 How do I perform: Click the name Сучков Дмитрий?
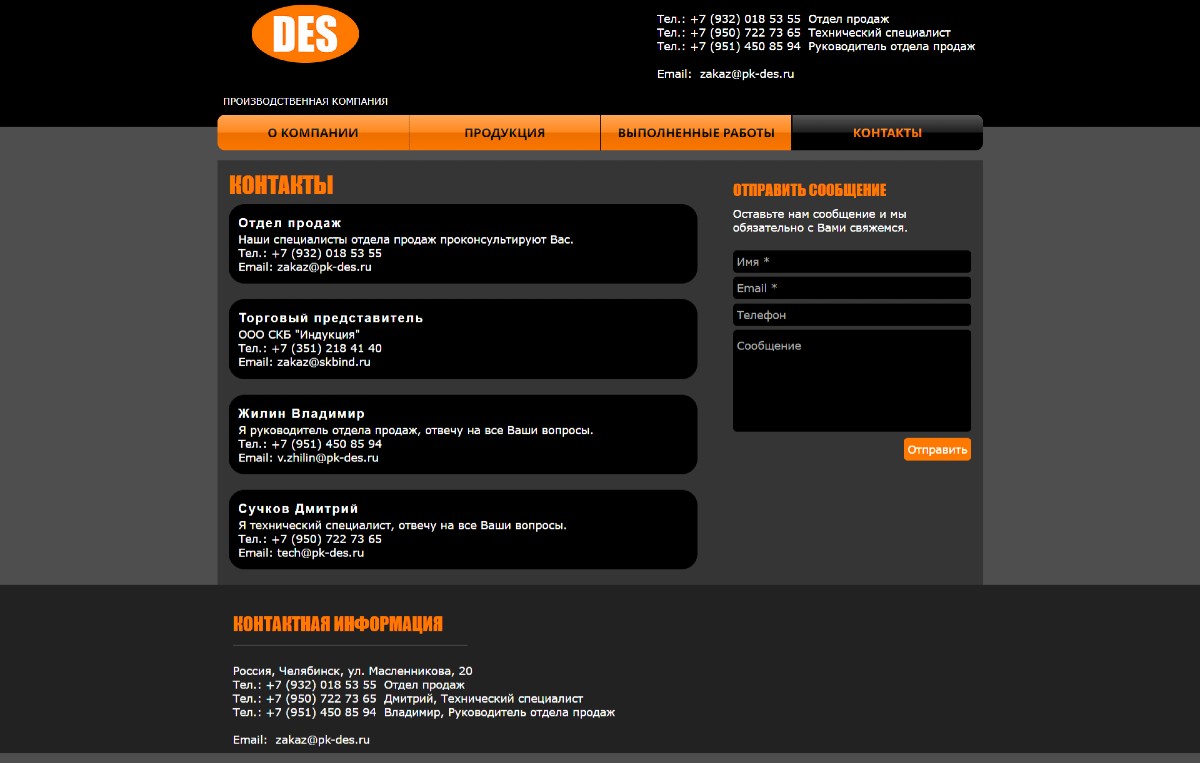[x=298, y=508]
